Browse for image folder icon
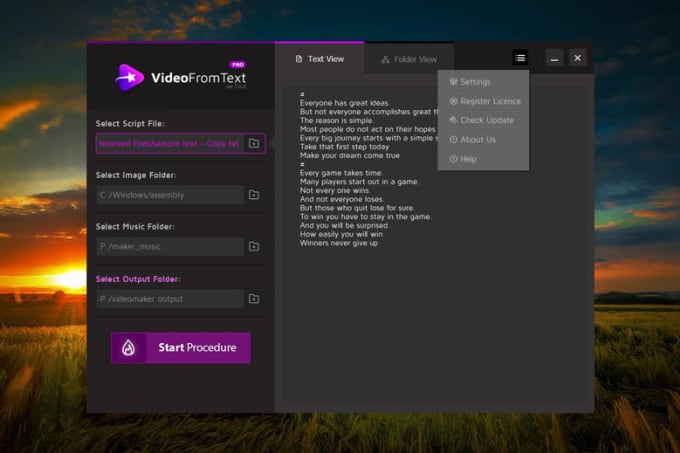Image resolution: width=680 pixels, height=453 pixels. point(254,195)
